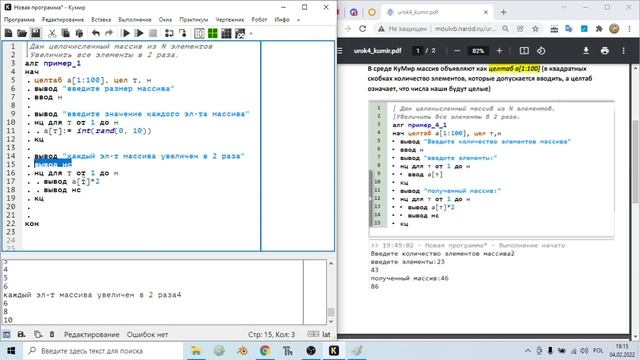Screen dimensions: 640x360
Task: Click 'Ошибок нет' status text
Action: 147,334
